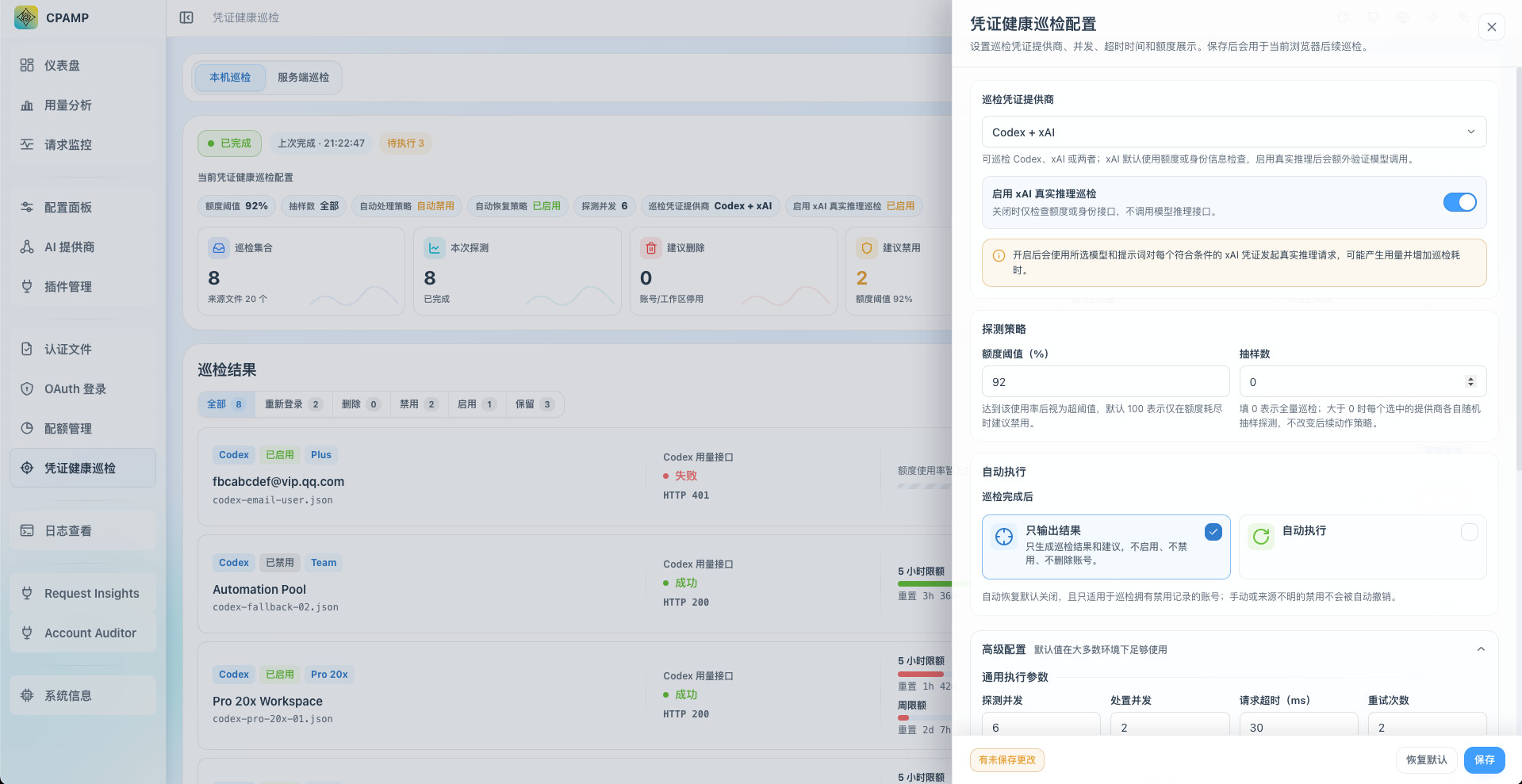The height and width of the screenshot is (784, 1522).
Task: Click HTTP 401 status text
Action: point(686,495)
